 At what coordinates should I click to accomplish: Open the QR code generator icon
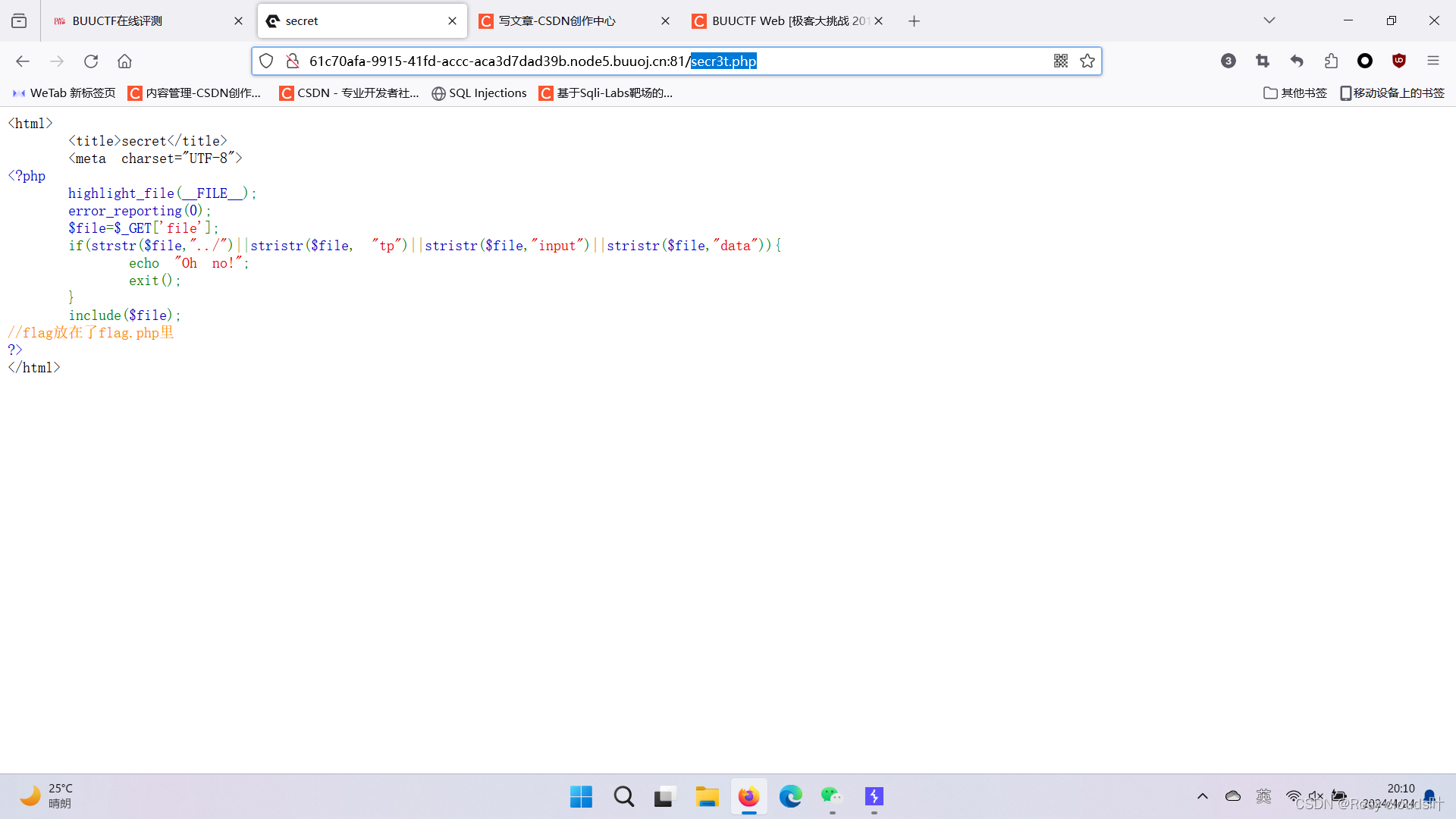pyautogui.click(x=1061, y=61)
